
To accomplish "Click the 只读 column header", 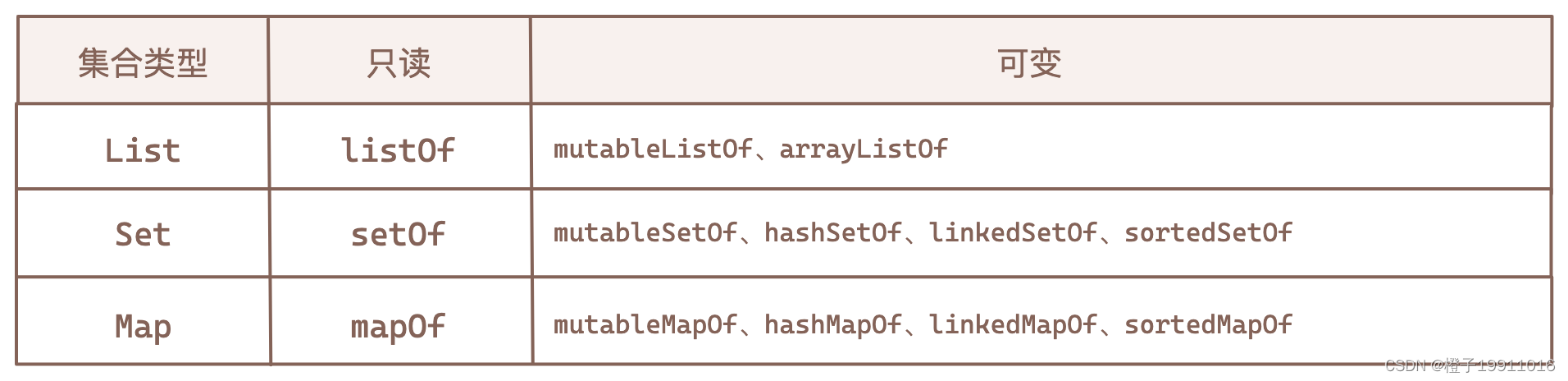I will [399, 63].
